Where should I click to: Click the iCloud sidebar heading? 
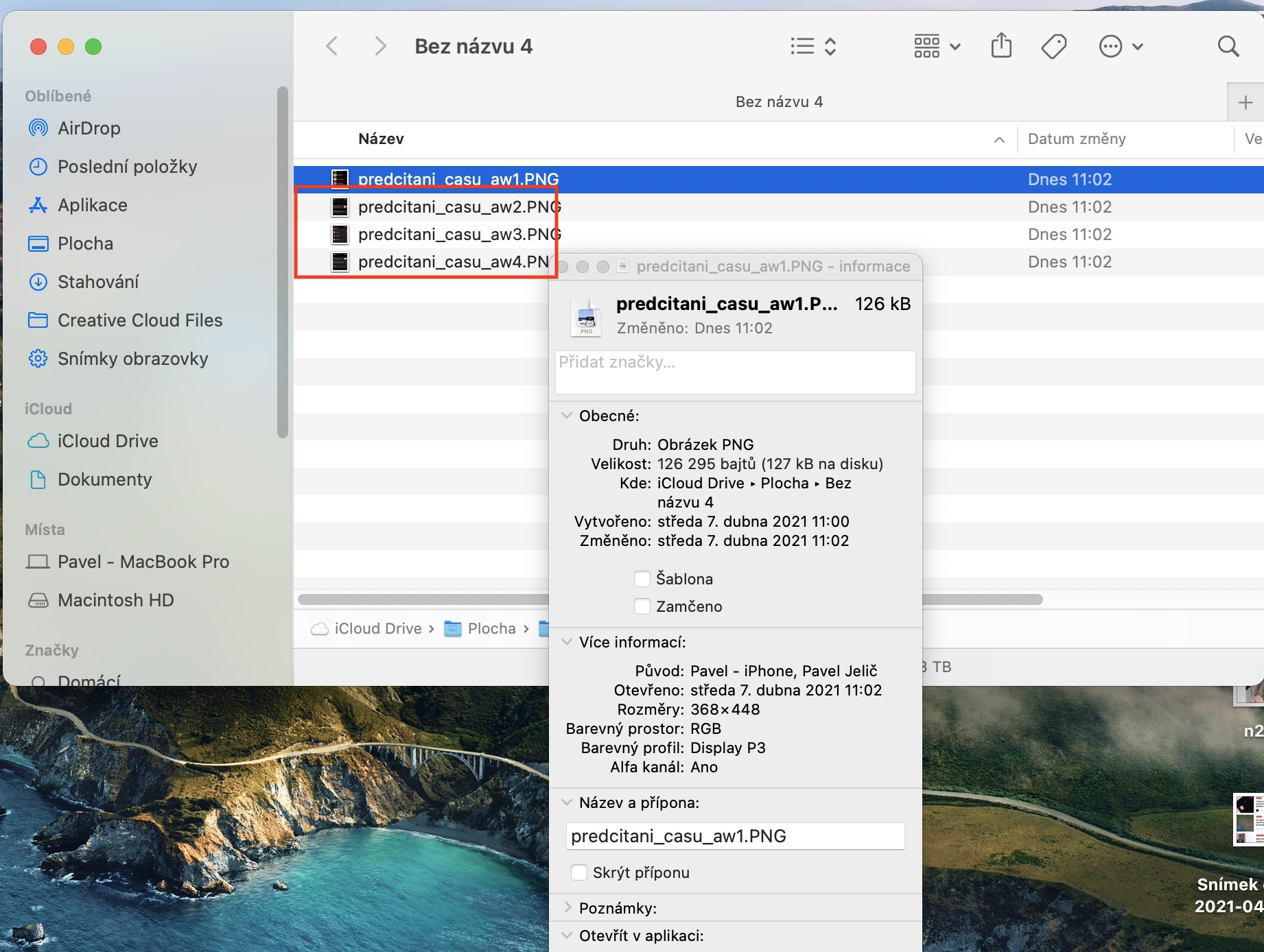[48, 409]
